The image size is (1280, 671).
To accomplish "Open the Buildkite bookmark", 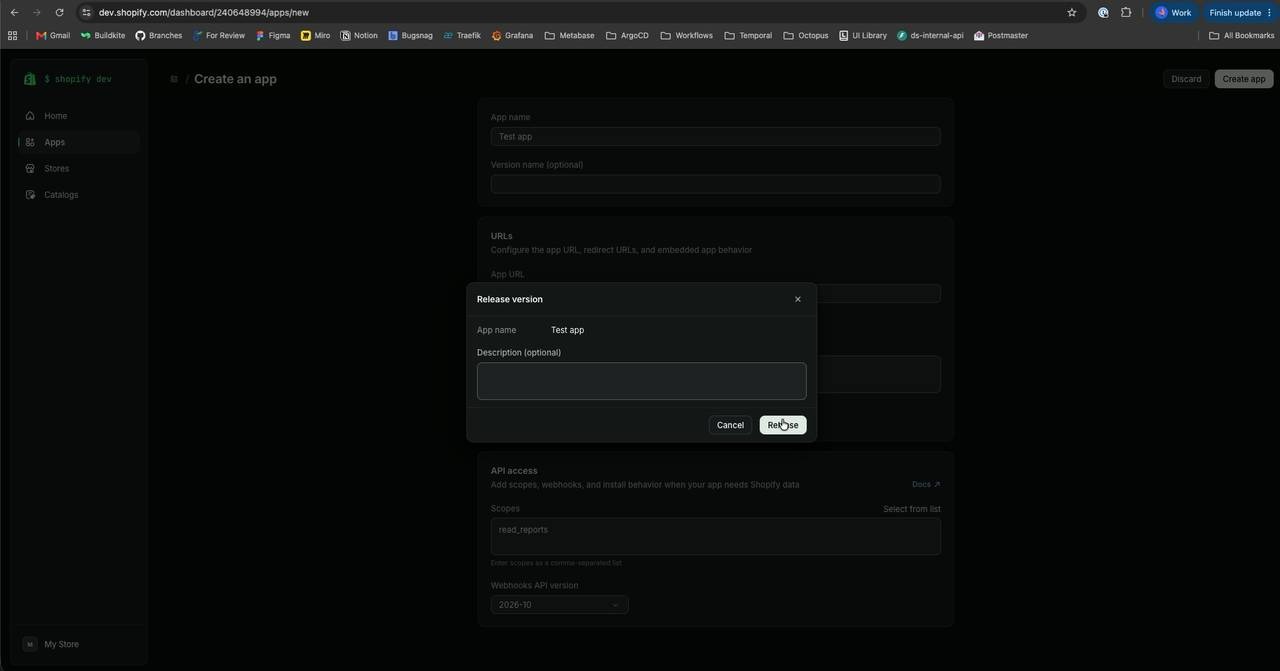I will point(103,36).
